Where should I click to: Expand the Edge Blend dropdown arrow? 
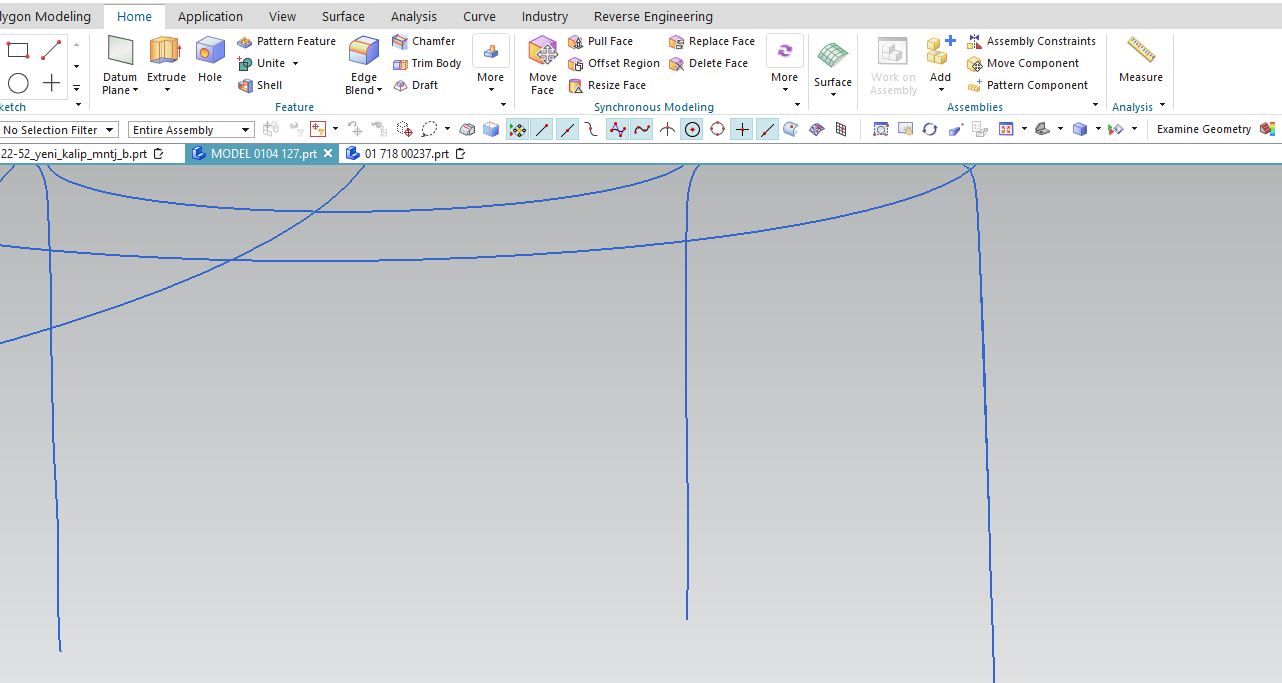380,90
